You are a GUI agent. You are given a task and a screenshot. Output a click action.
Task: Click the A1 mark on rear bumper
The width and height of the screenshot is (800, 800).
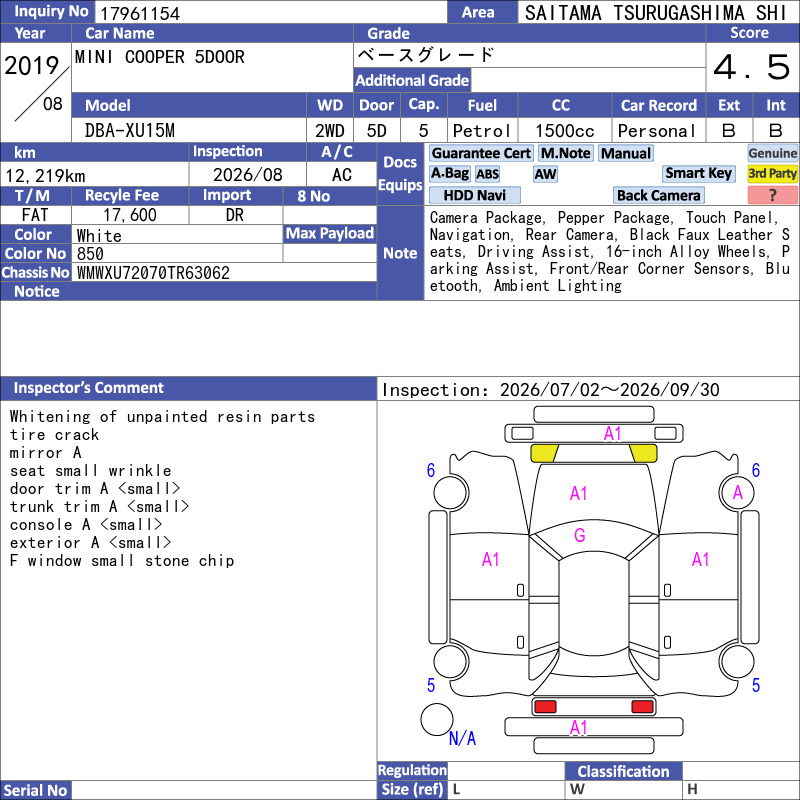[x=579, y=728]
